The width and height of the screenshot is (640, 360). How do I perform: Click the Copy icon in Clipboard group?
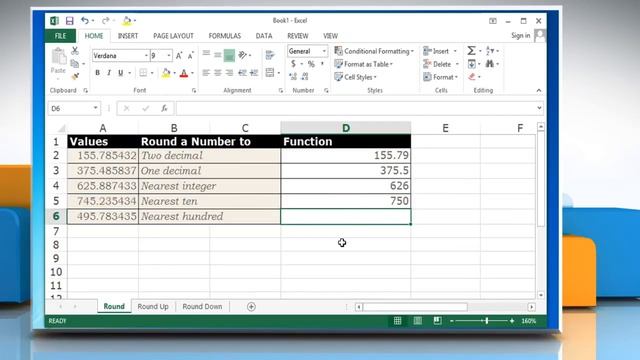75,64
